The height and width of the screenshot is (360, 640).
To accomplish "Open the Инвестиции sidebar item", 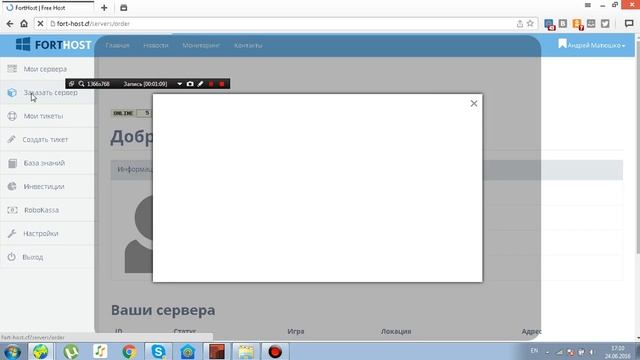I will coord(47,187).
